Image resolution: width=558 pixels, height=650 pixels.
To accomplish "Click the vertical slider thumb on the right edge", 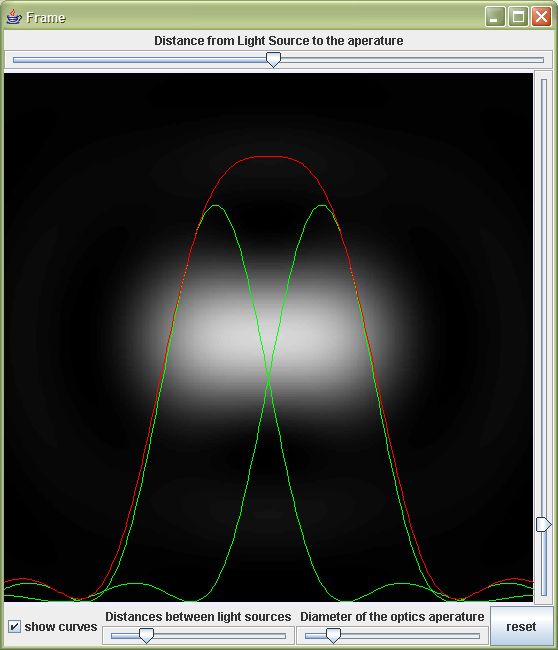I will point(543,524).
